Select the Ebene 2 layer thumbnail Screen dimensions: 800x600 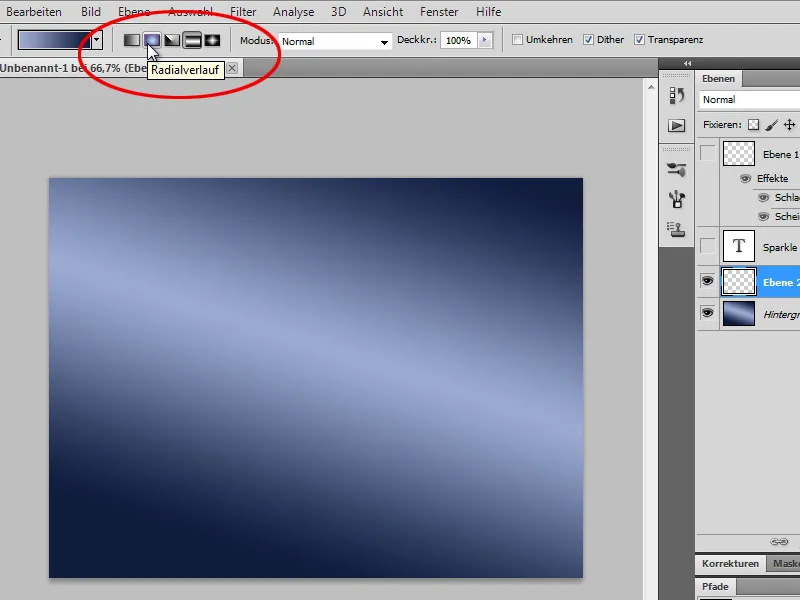point(739,282)
